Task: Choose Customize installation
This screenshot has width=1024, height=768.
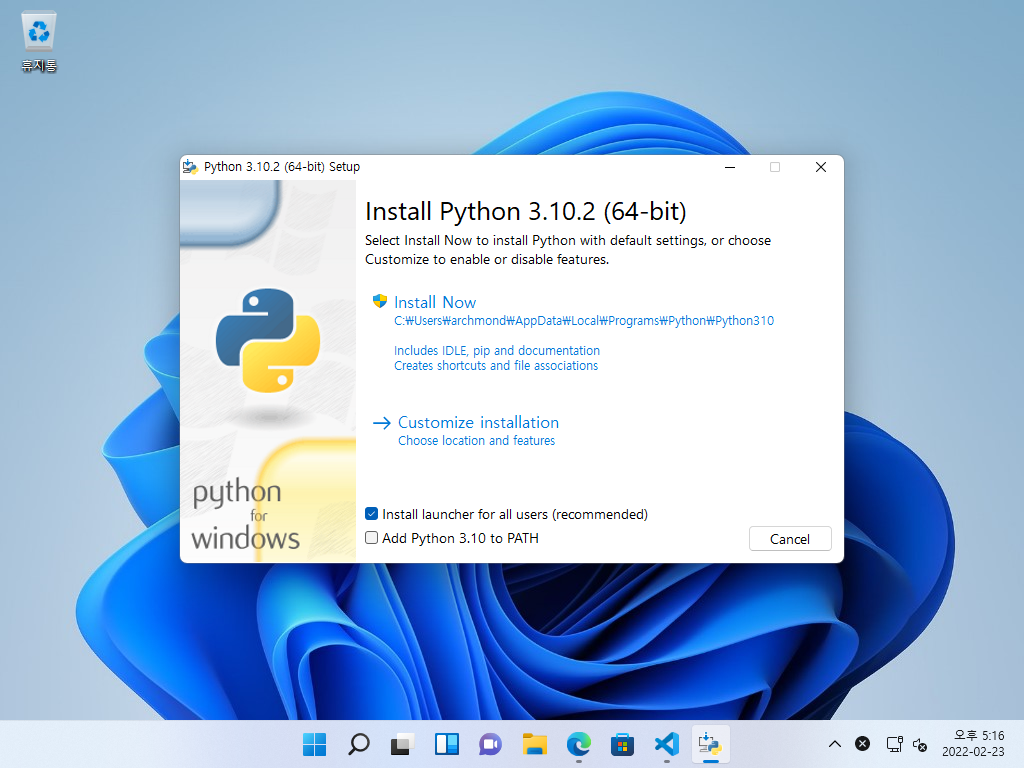Action: tap(478, 423)
